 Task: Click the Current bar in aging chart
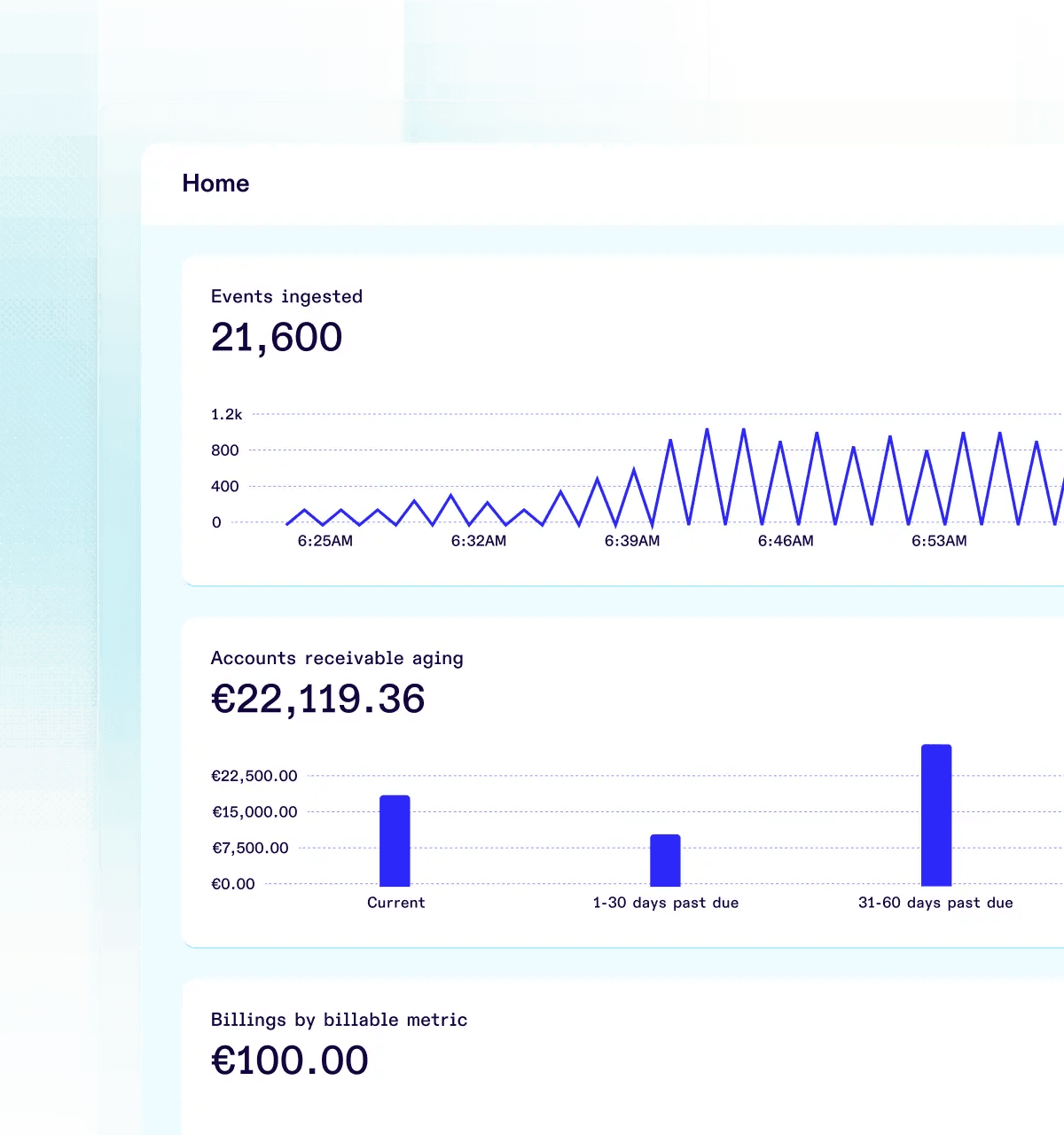click(395, 841)
